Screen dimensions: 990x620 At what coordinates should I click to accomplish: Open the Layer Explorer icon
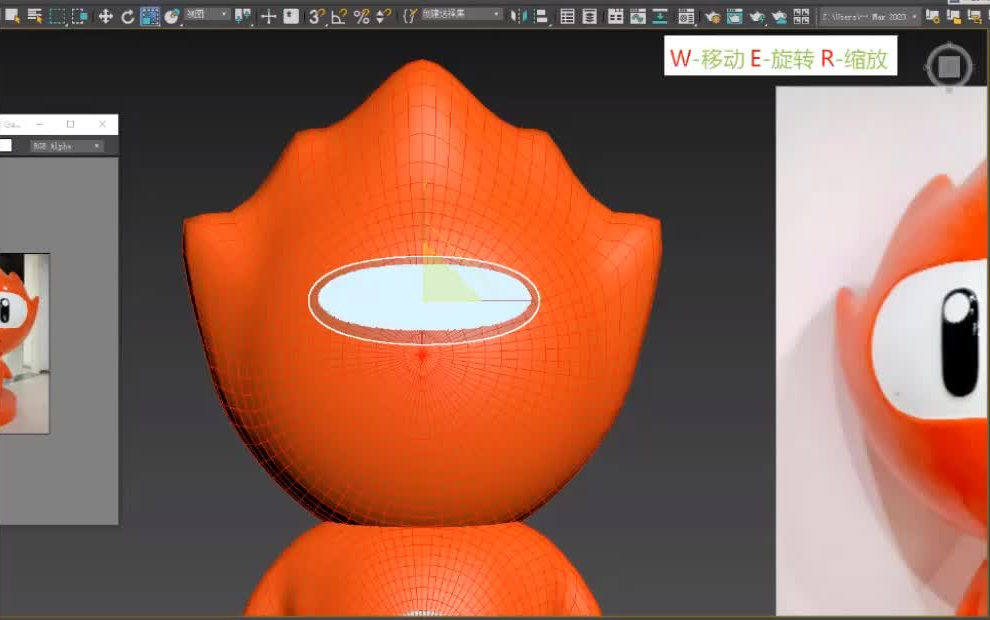[588, 15]
